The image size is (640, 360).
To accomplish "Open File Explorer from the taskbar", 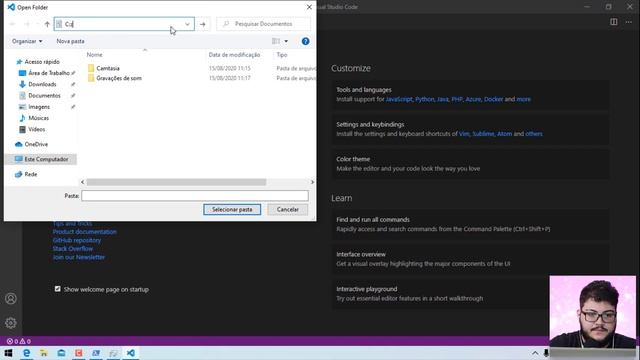I will [44, 353].
